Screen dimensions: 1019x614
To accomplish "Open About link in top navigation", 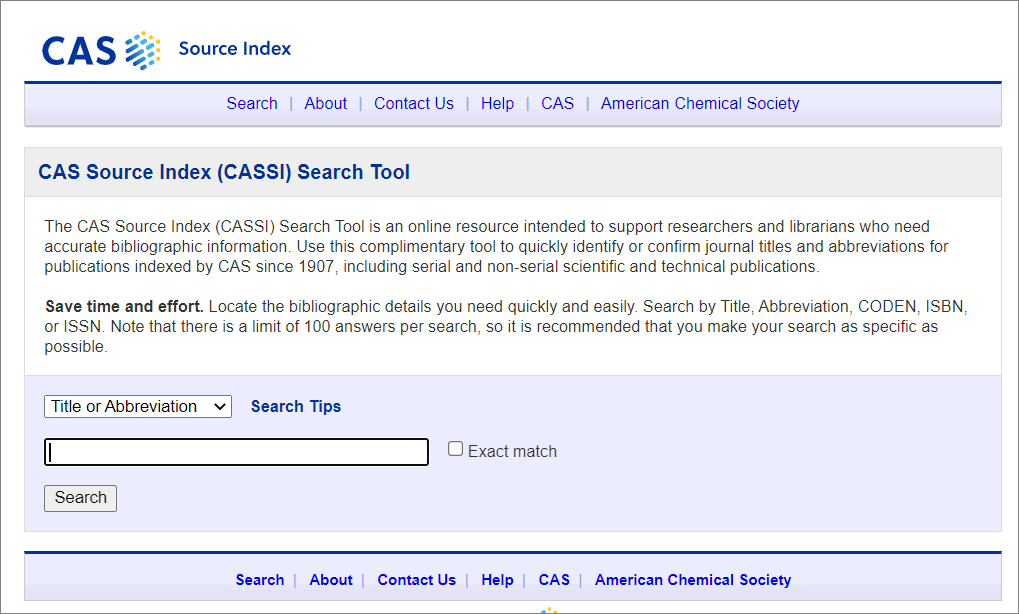I will coord(326,103).
